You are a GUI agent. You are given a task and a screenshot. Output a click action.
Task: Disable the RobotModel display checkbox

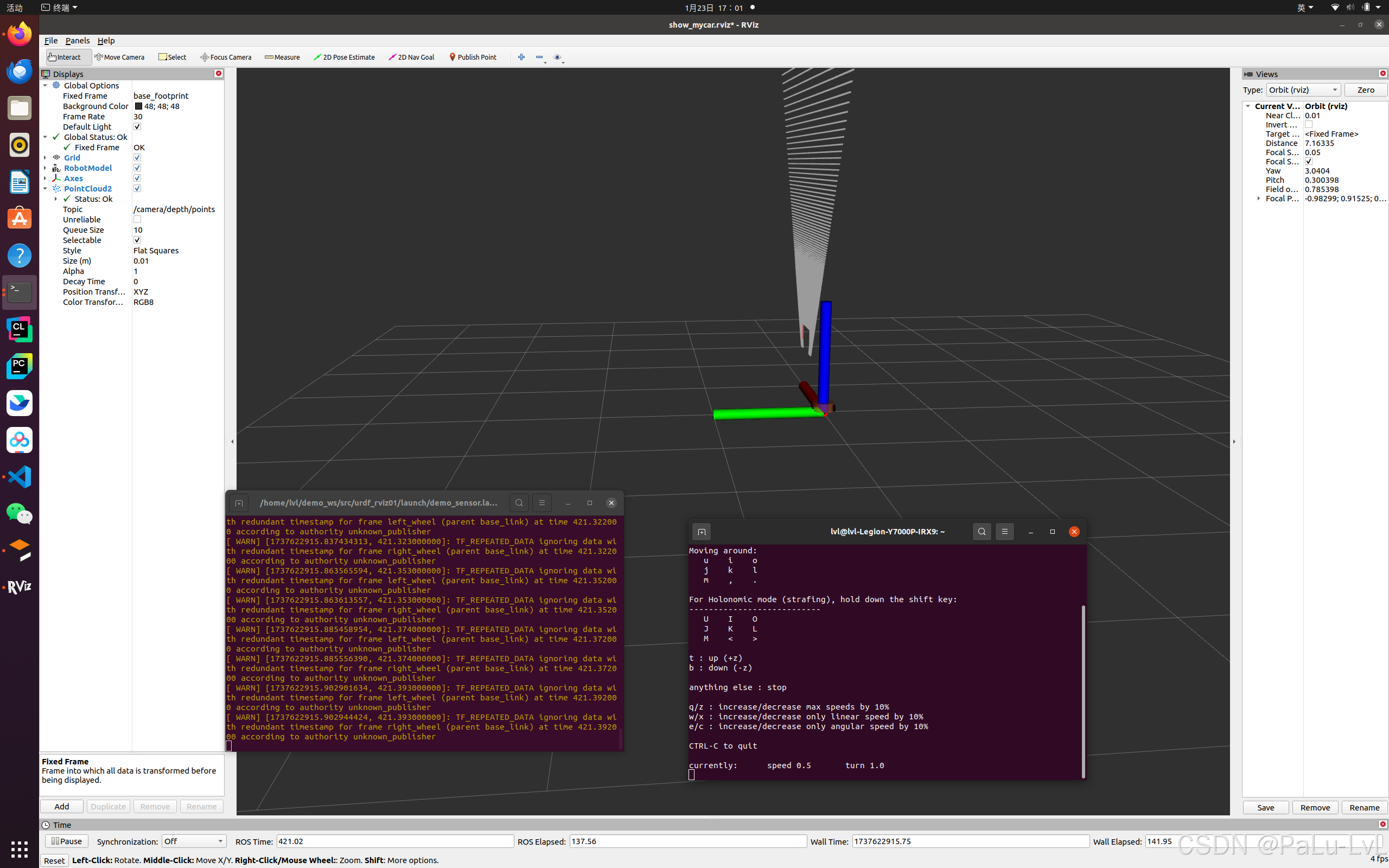tap(137, 168)
